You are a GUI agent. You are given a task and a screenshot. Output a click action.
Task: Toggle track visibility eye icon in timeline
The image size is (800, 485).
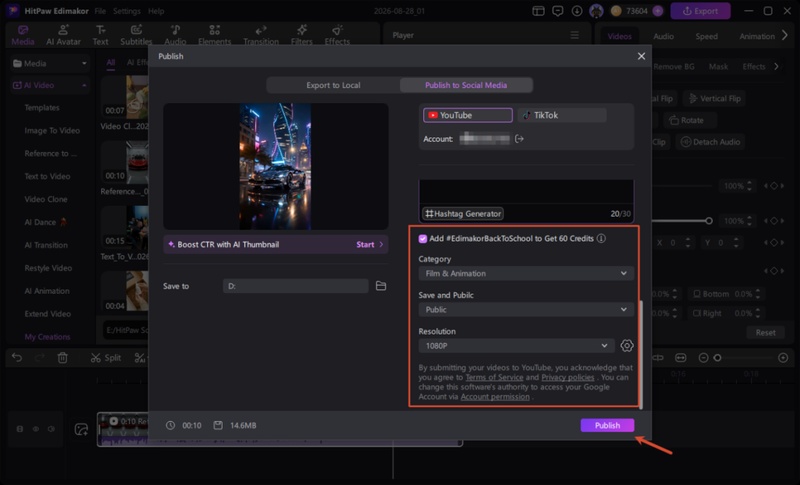[x=36, y=429]
